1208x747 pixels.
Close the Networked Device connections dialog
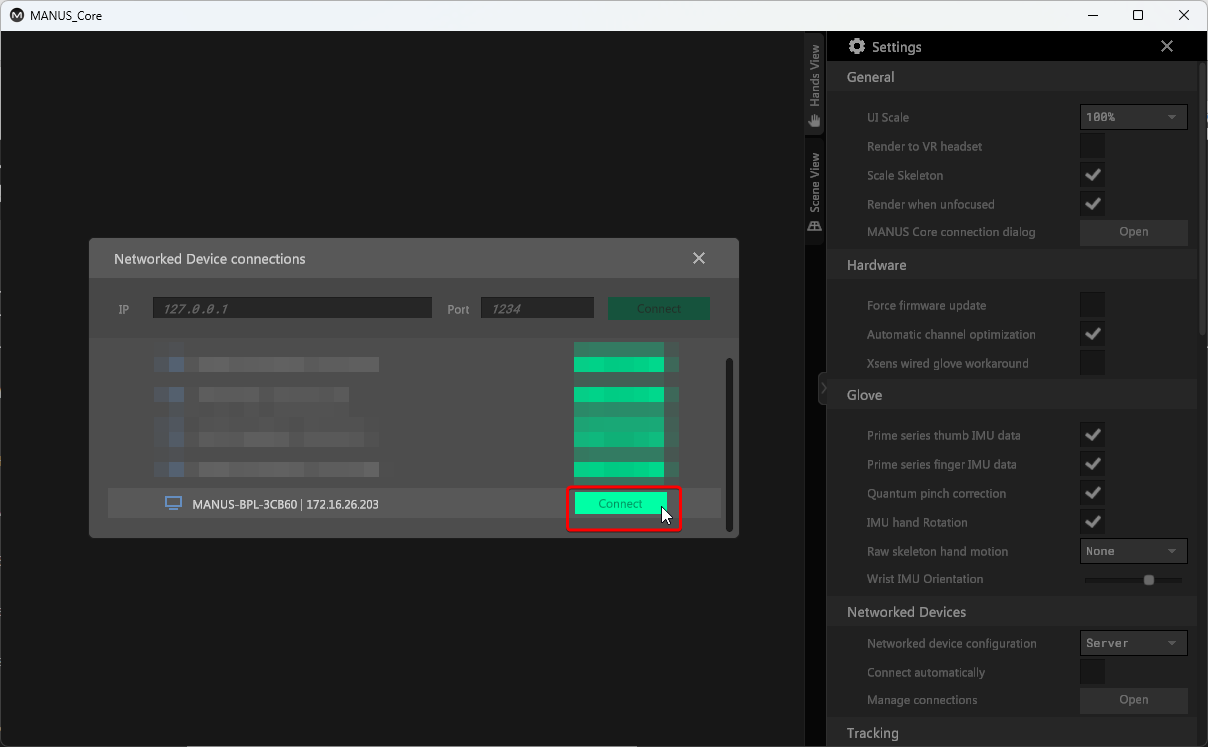(x=699, y=259)
